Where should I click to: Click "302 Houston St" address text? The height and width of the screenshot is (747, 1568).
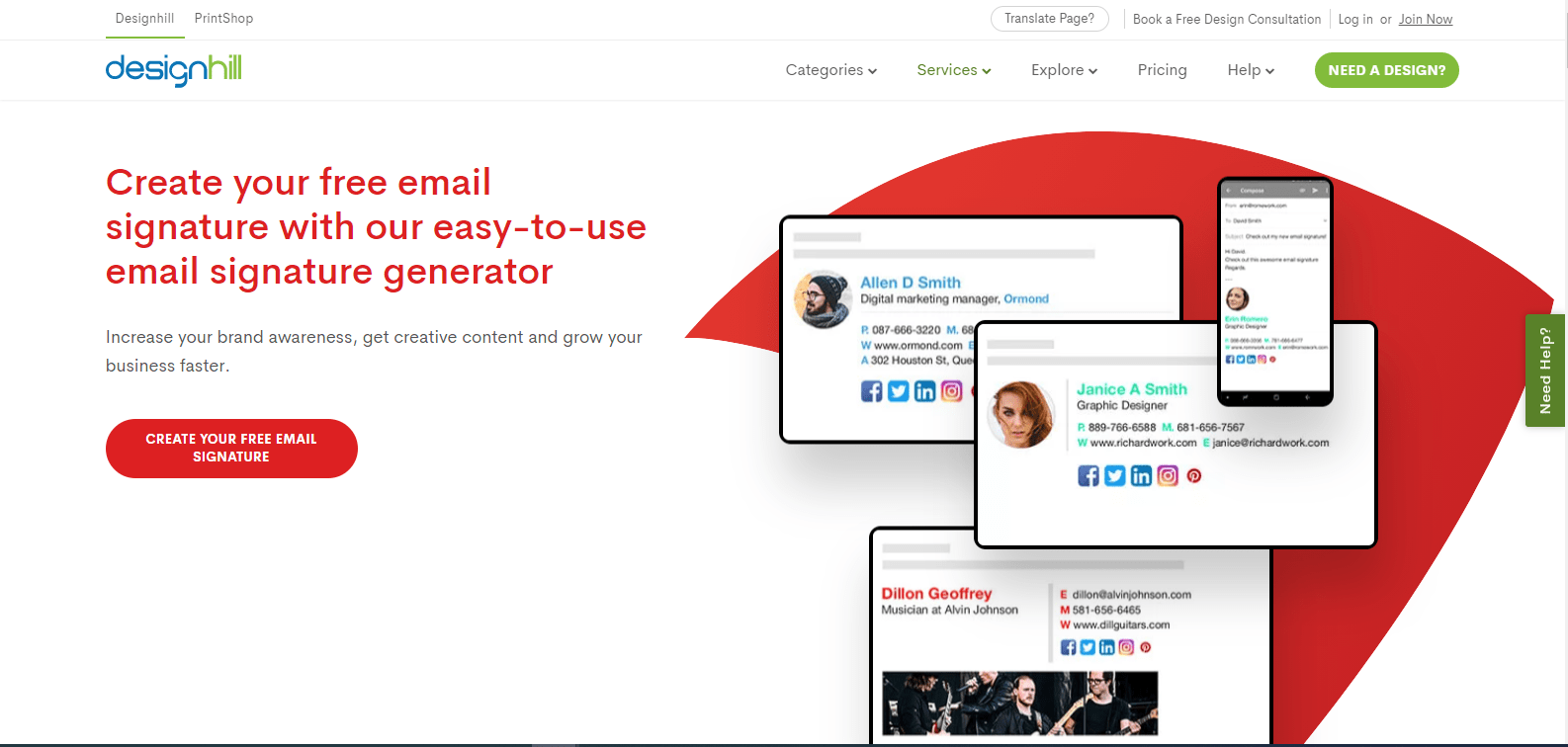pos(909,361)
